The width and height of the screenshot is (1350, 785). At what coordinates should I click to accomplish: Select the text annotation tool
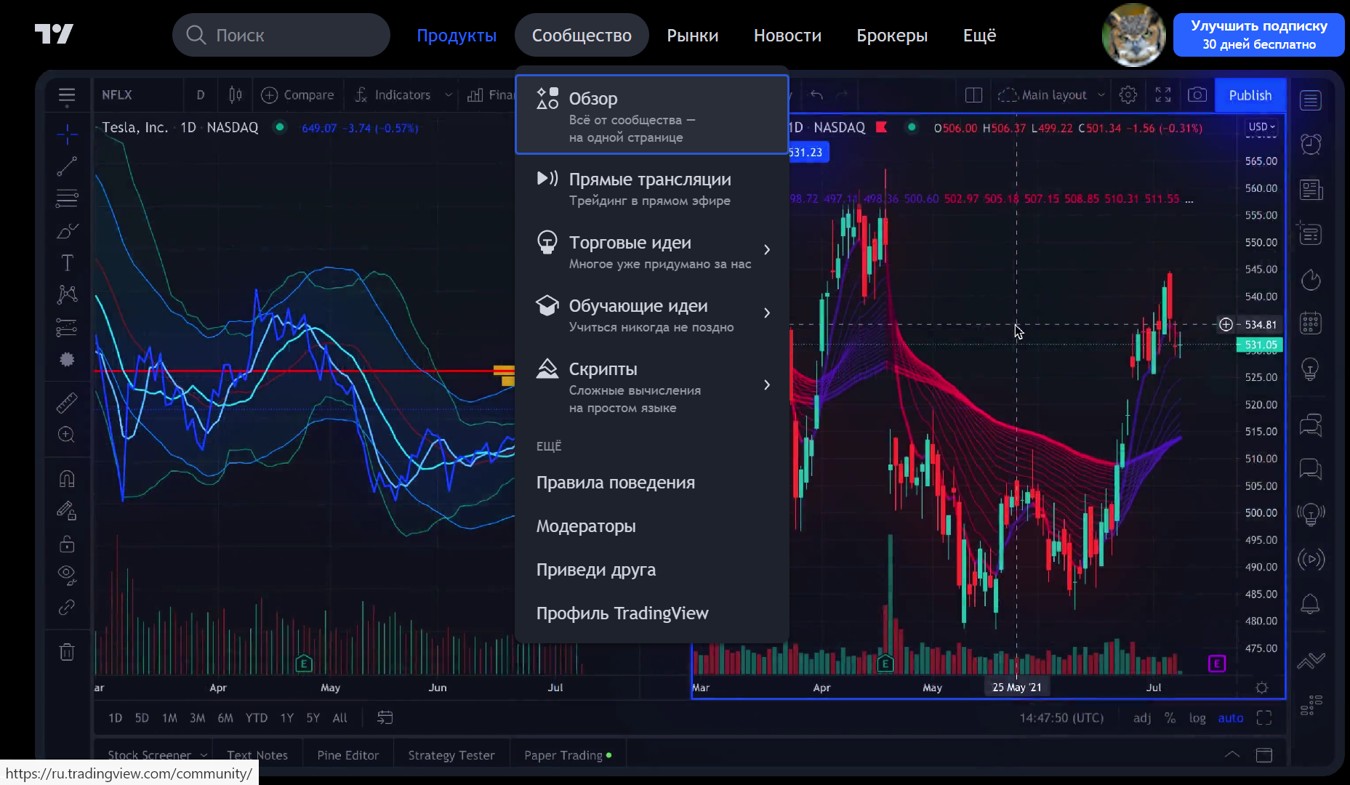[x=67, y=263]
